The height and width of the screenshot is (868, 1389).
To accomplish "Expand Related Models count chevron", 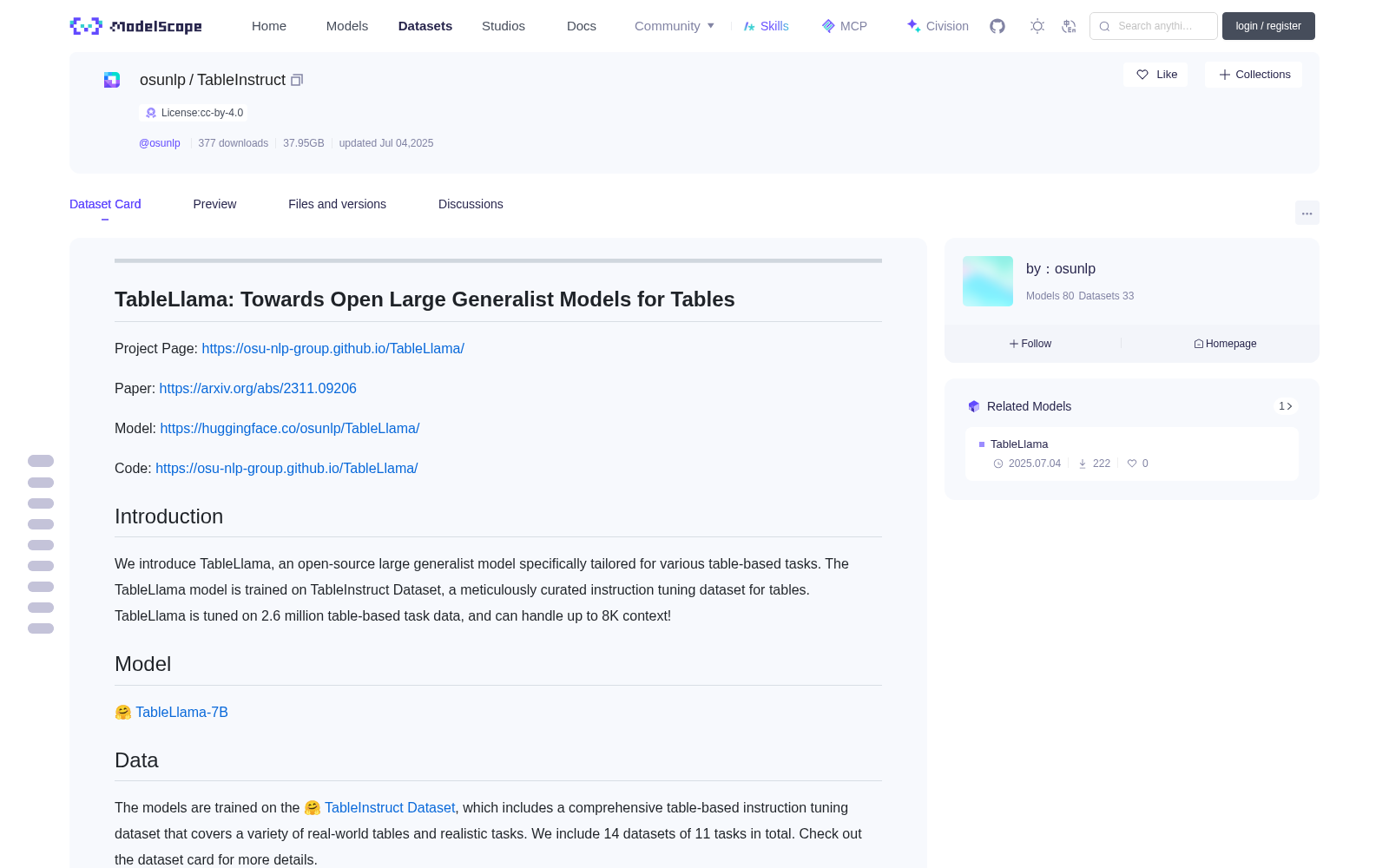I will coord(1286,406).
